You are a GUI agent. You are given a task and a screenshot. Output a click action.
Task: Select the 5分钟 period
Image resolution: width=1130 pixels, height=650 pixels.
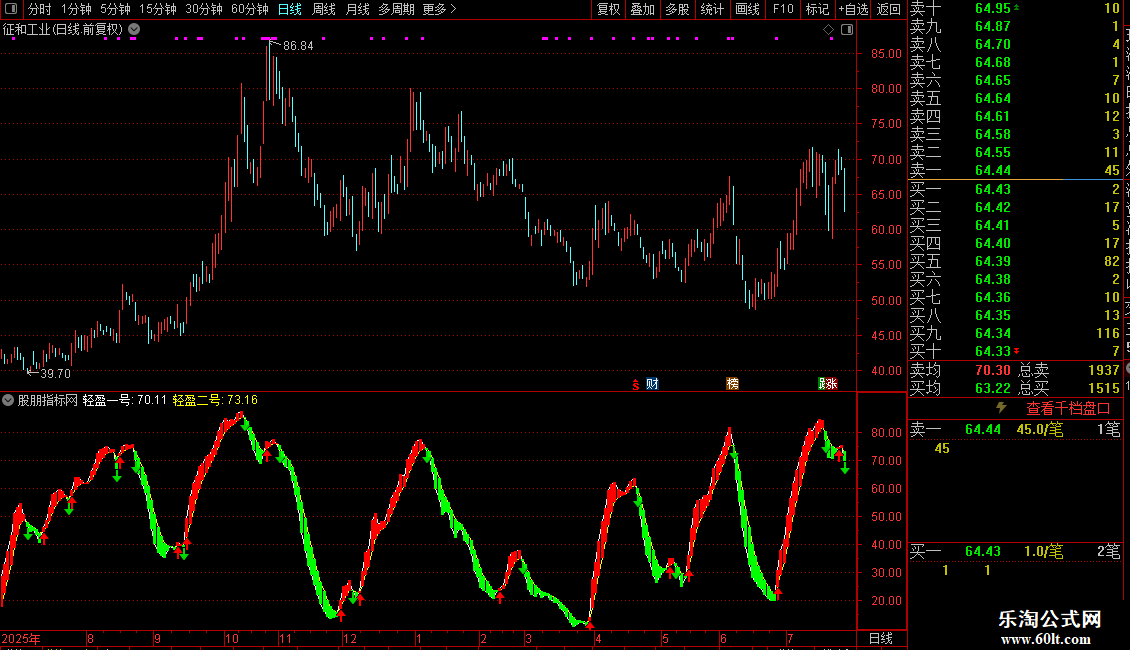115,9
